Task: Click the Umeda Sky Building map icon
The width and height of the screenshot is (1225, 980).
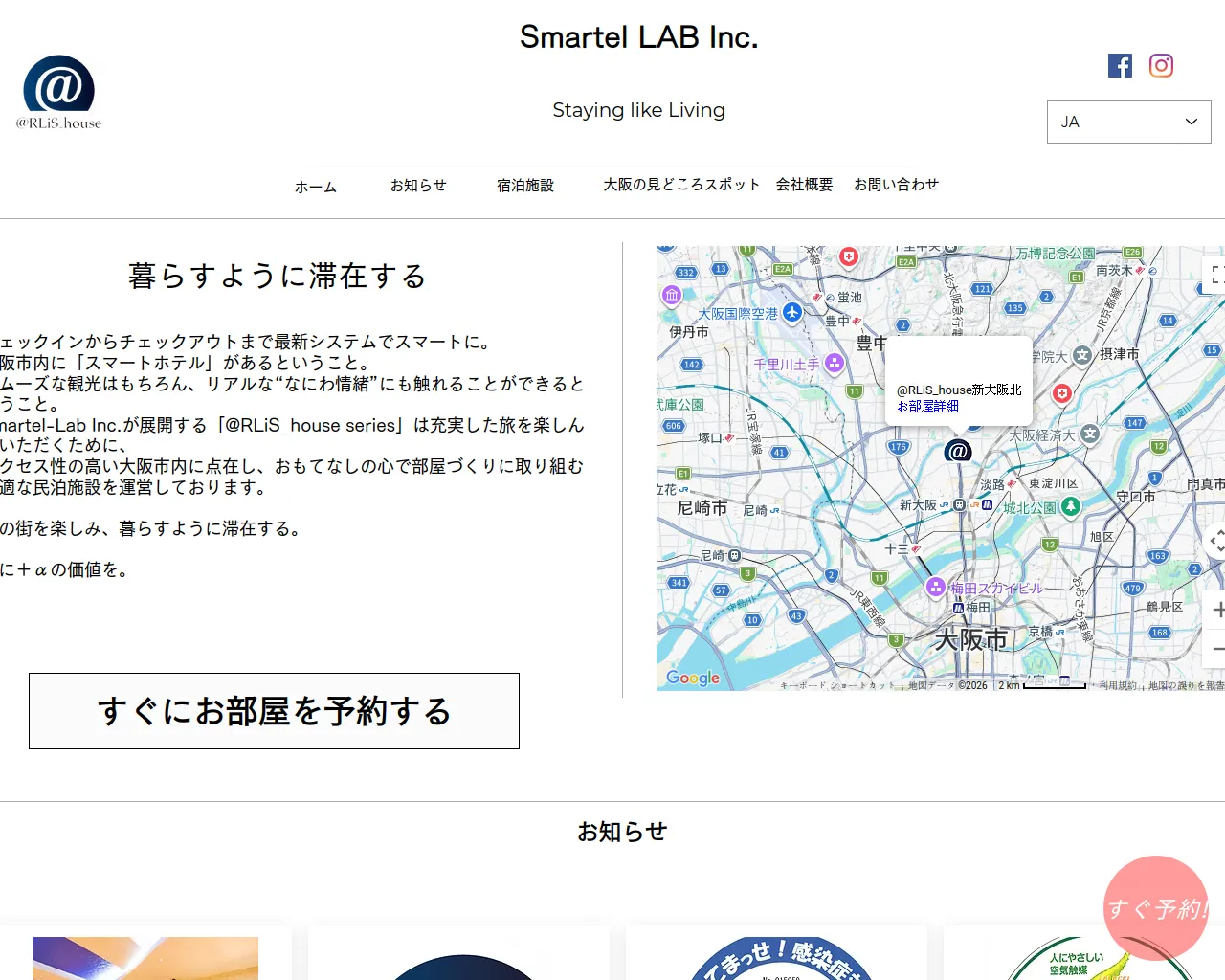Action: (x=936, y=588)
